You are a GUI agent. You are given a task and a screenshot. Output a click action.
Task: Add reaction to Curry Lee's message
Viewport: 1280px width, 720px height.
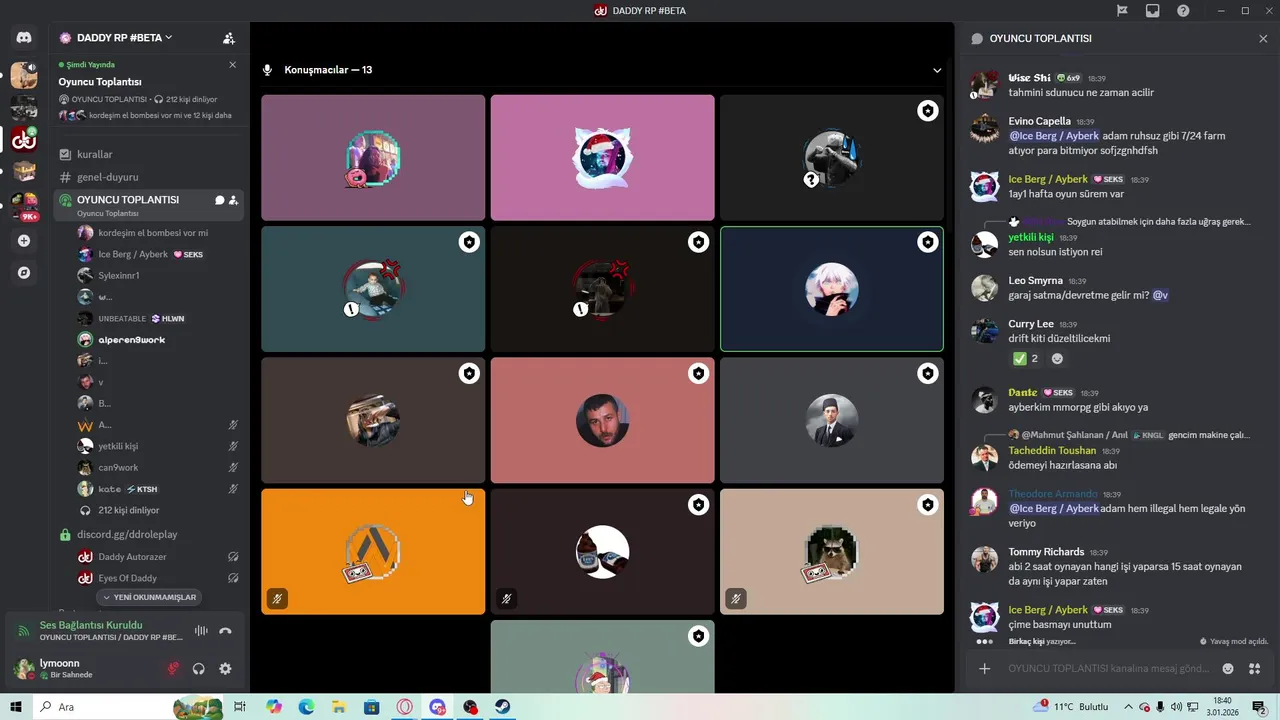(1057, 359)
